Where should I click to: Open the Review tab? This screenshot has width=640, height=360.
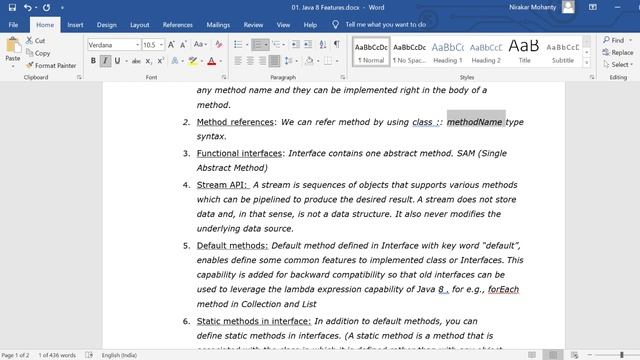(x=253, y=25)
